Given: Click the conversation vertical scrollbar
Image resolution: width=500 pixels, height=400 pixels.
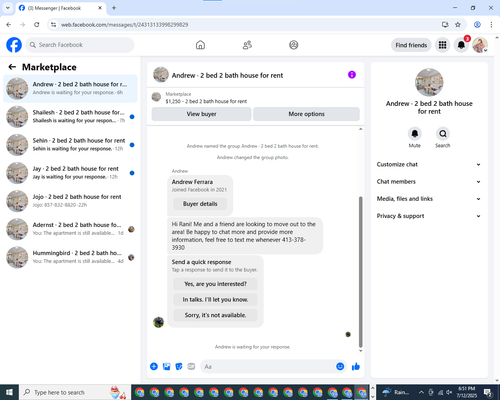Looking at the screenshot, I should pyautogui.click(x=360, y=272).
